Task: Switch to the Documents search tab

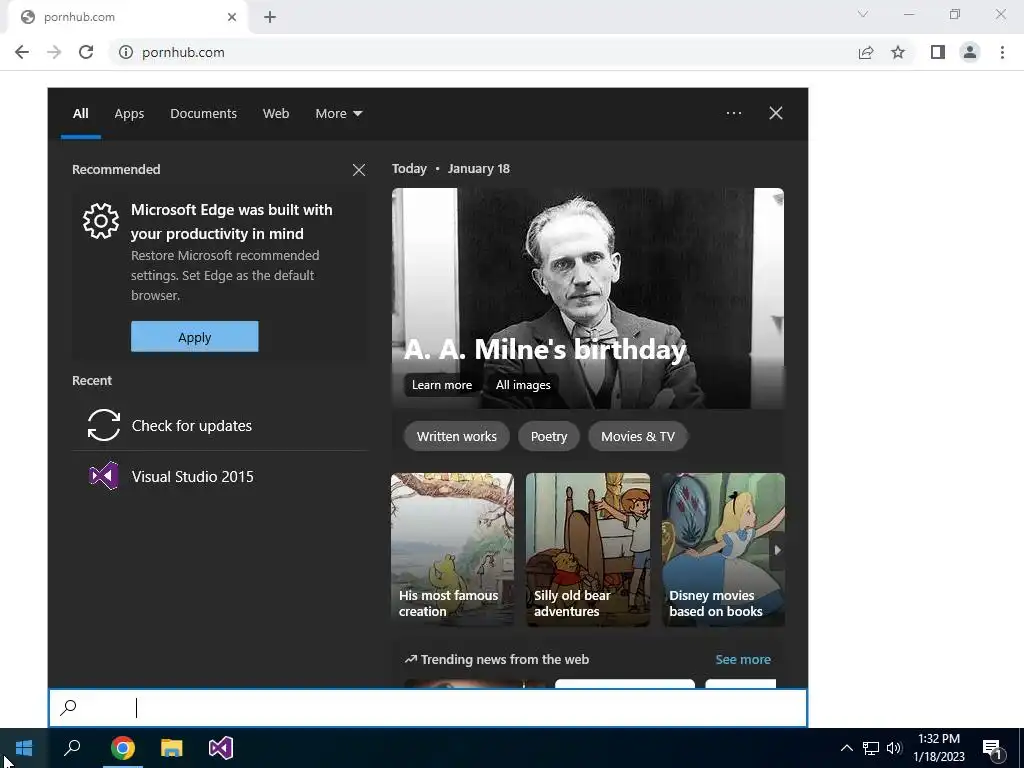Action: pos(203,114)
